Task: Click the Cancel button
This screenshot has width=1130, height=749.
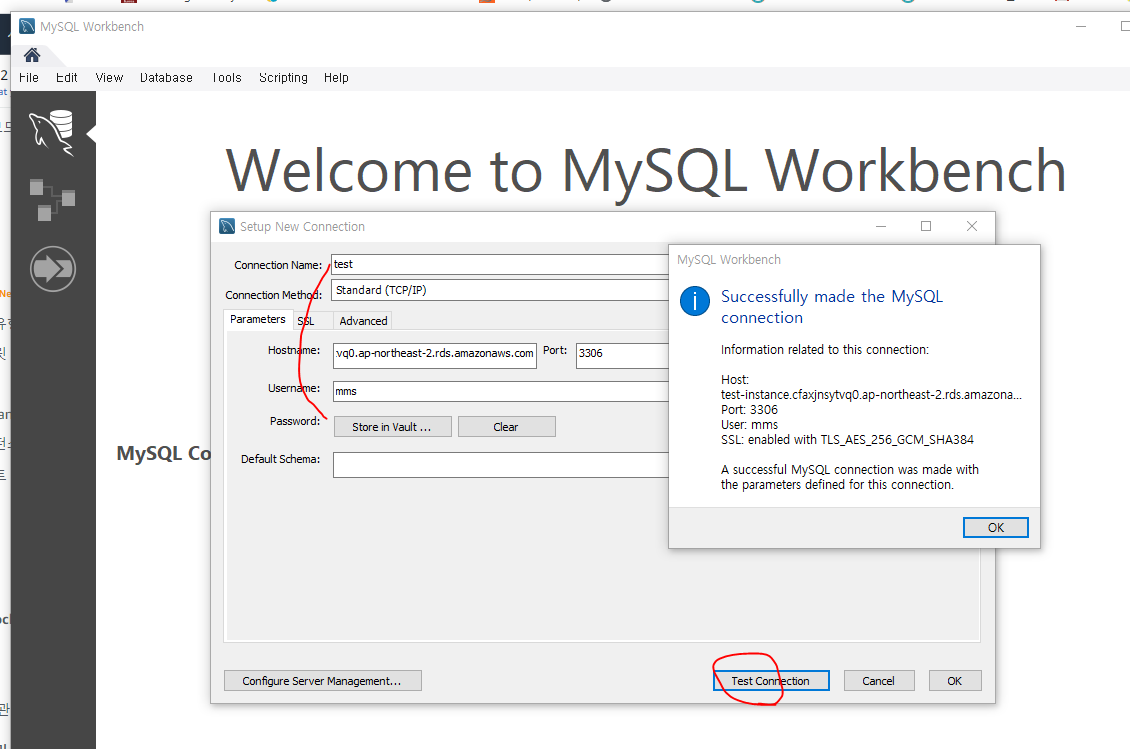Action: (878, 681)
